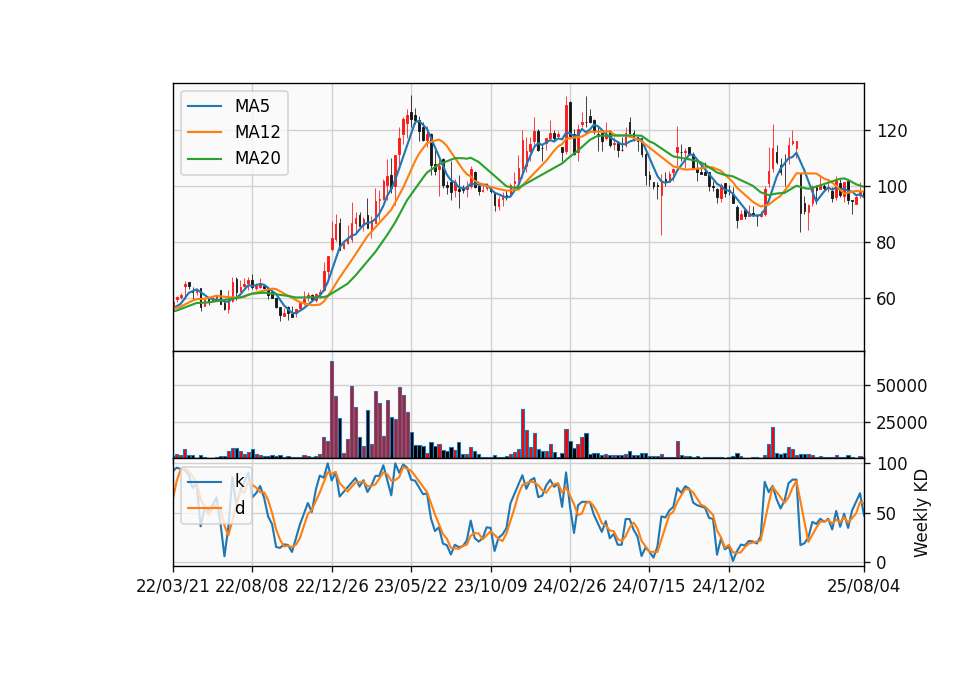Click the 22/08/08 date label
The image size is (960, 690).
pyautogui.click(x=252, y=586)
